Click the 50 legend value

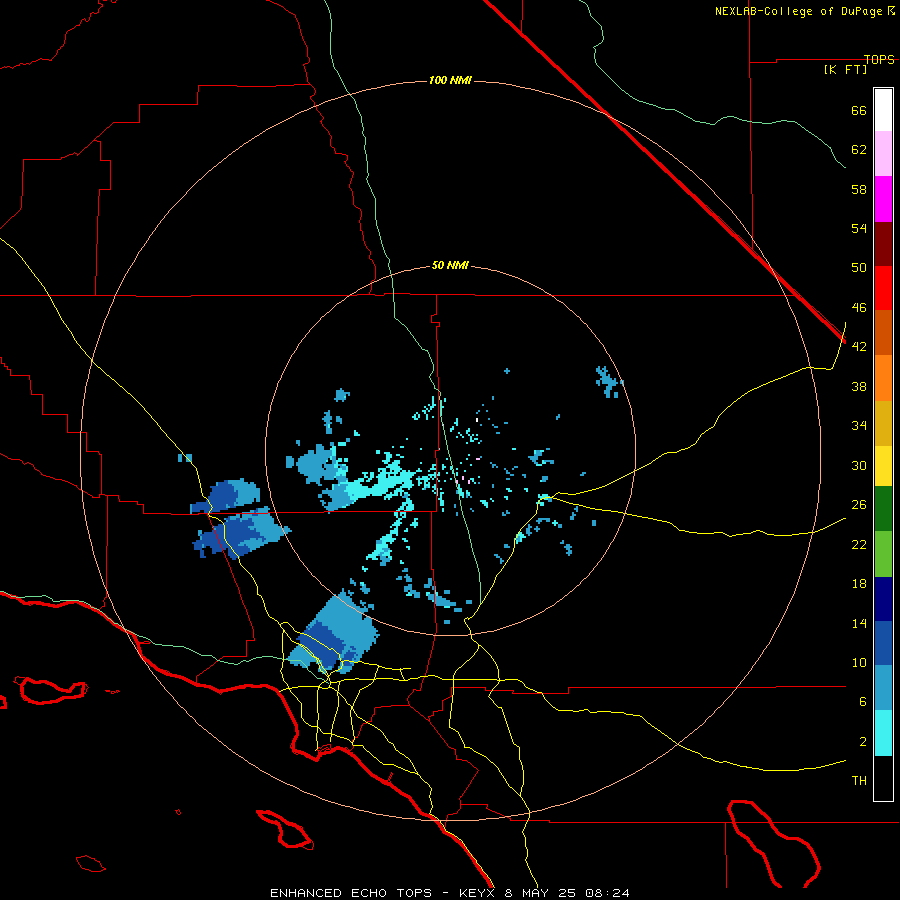pos(859,267)
